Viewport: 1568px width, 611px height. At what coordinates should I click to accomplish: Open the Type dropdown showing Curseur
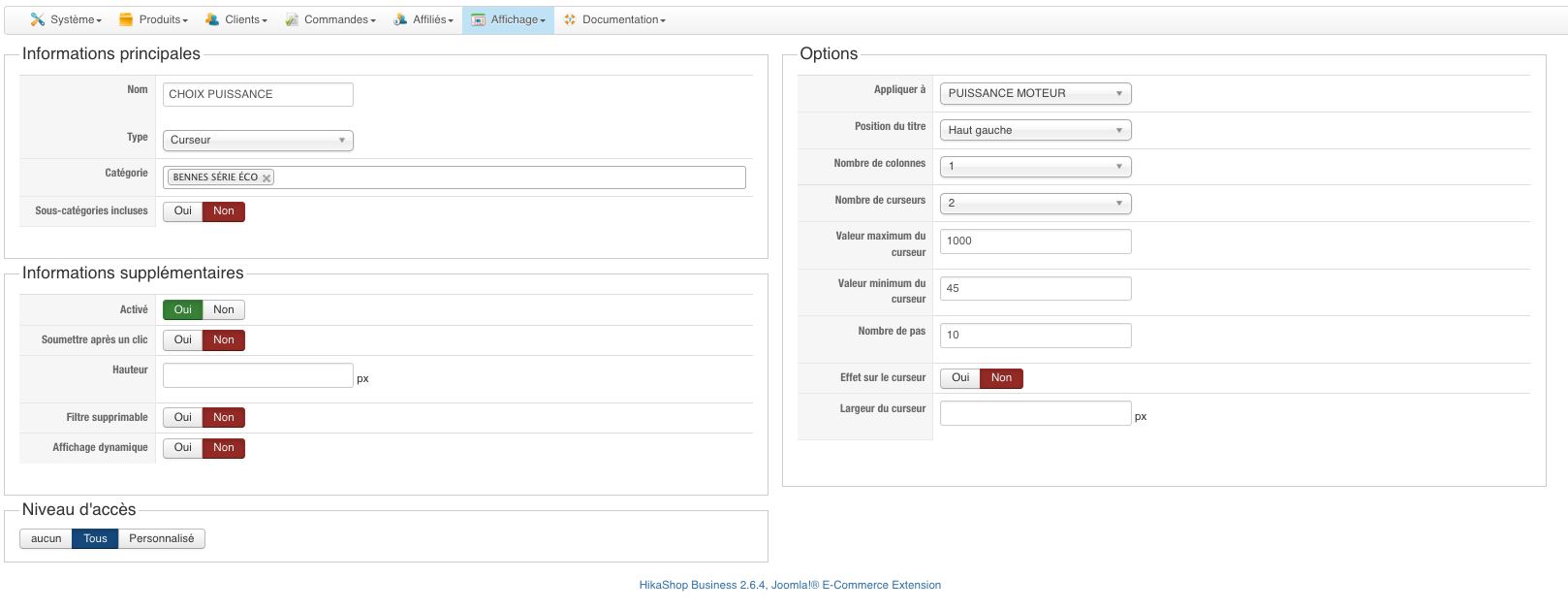click(x=258, y=141)
